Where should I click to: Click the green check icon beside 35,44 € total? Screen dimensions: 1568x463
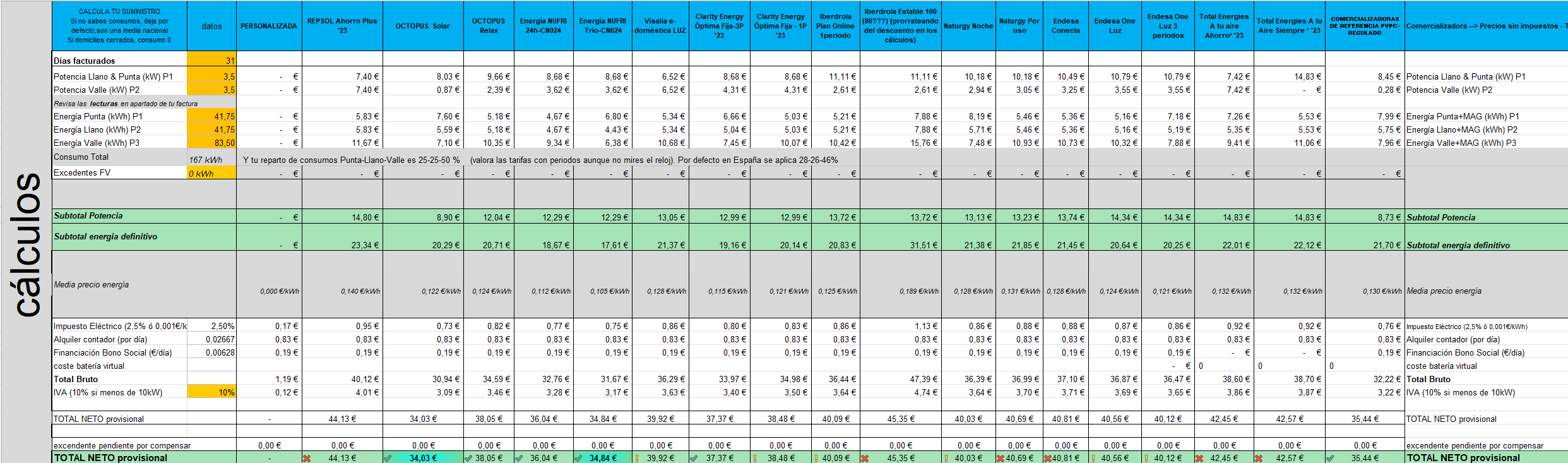[x=1330, y=458]
